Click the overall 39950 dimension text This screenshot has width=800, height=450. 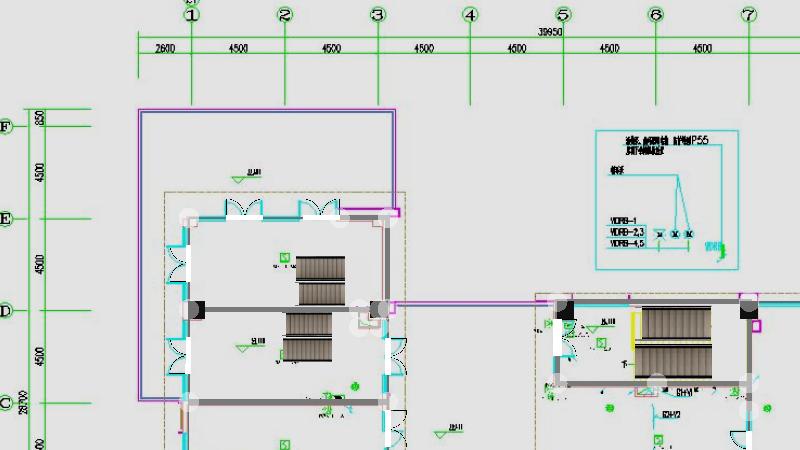pyautogui.click(x=550, y=33)
